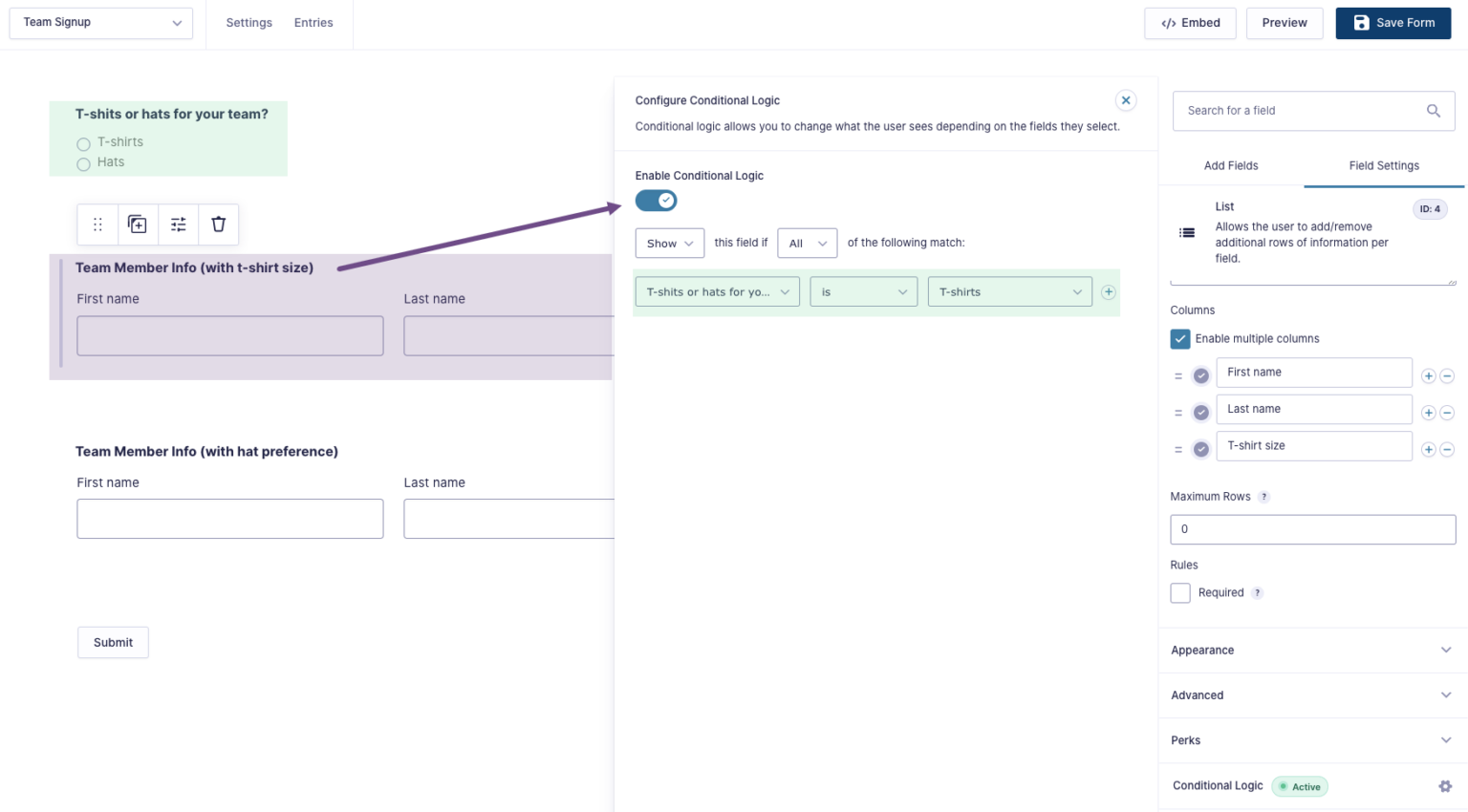Click the Save Form button
The width and height of the screenshot is (1468, 812).
(1392, 23)
